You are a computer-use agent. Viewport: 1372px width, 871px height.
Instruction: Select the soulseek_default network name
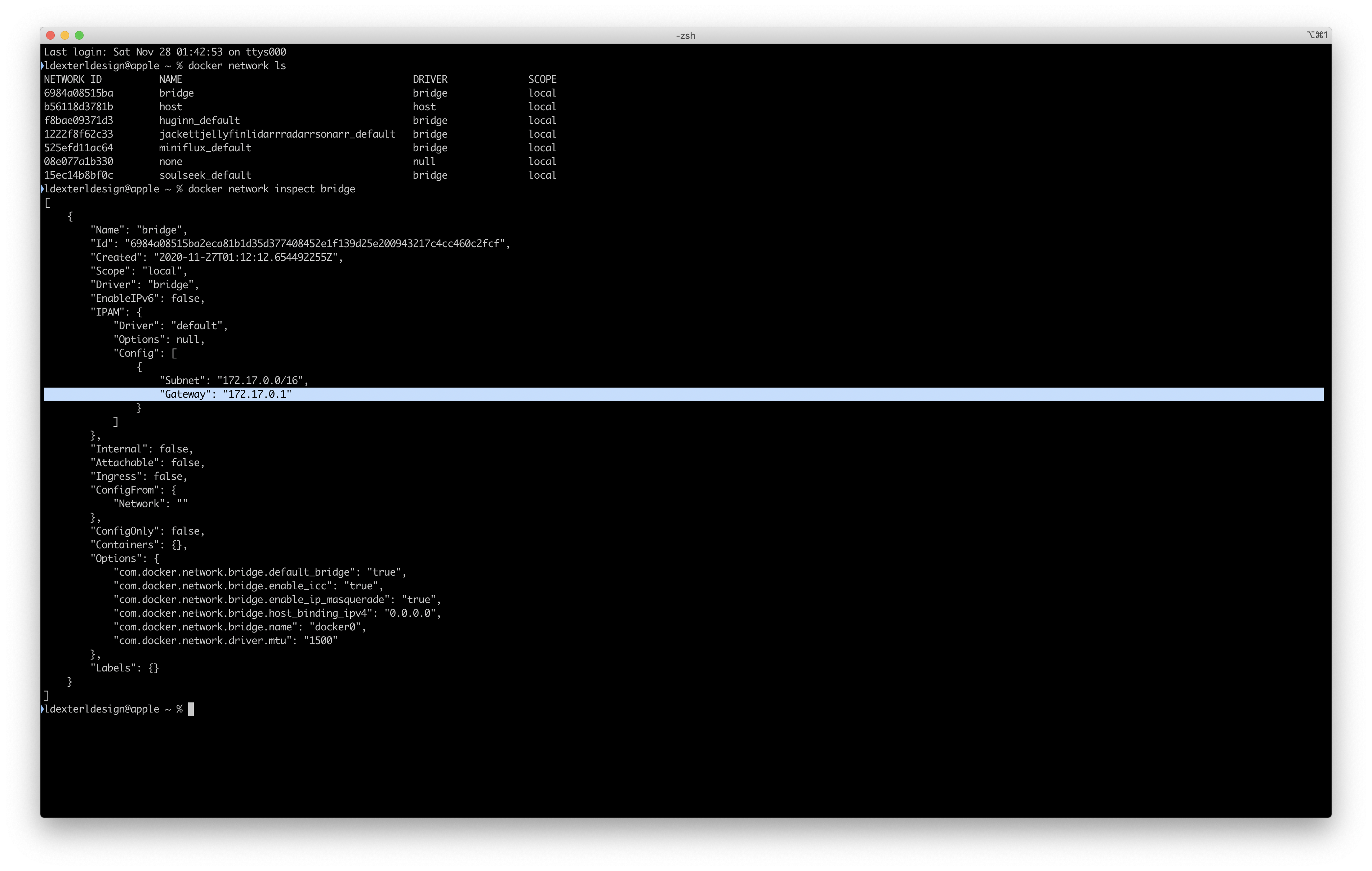tap(205, 175)
